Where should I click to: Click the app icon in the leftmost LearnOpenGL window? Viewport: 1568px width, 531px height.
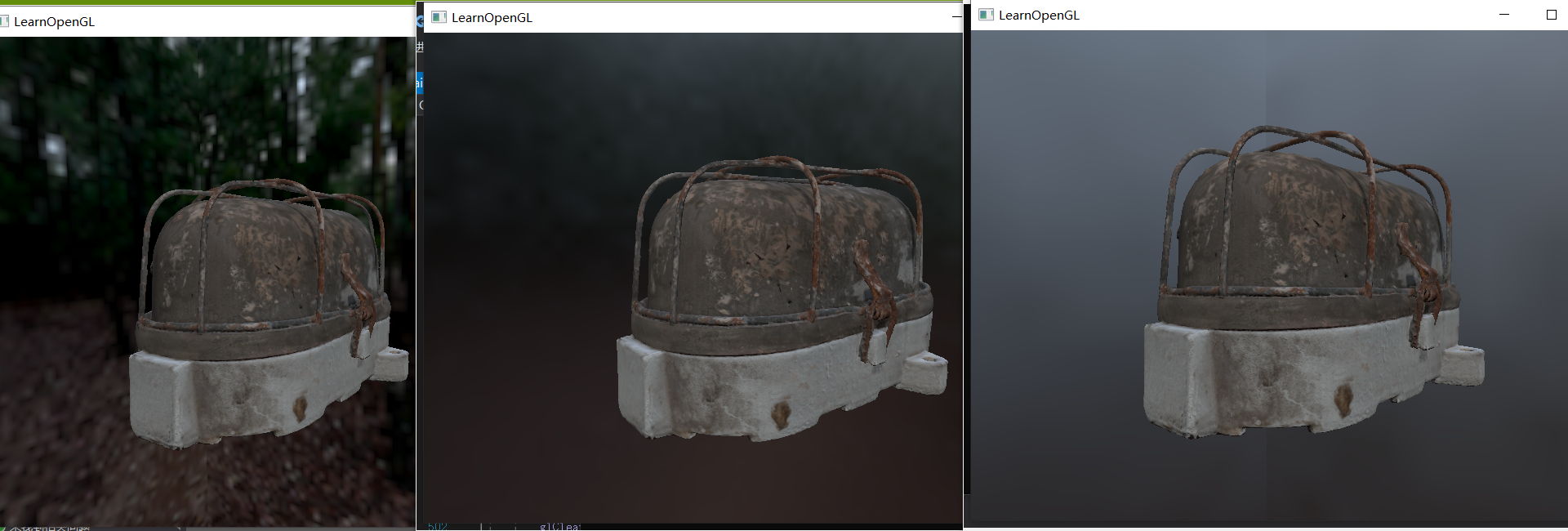pos(4,21)
